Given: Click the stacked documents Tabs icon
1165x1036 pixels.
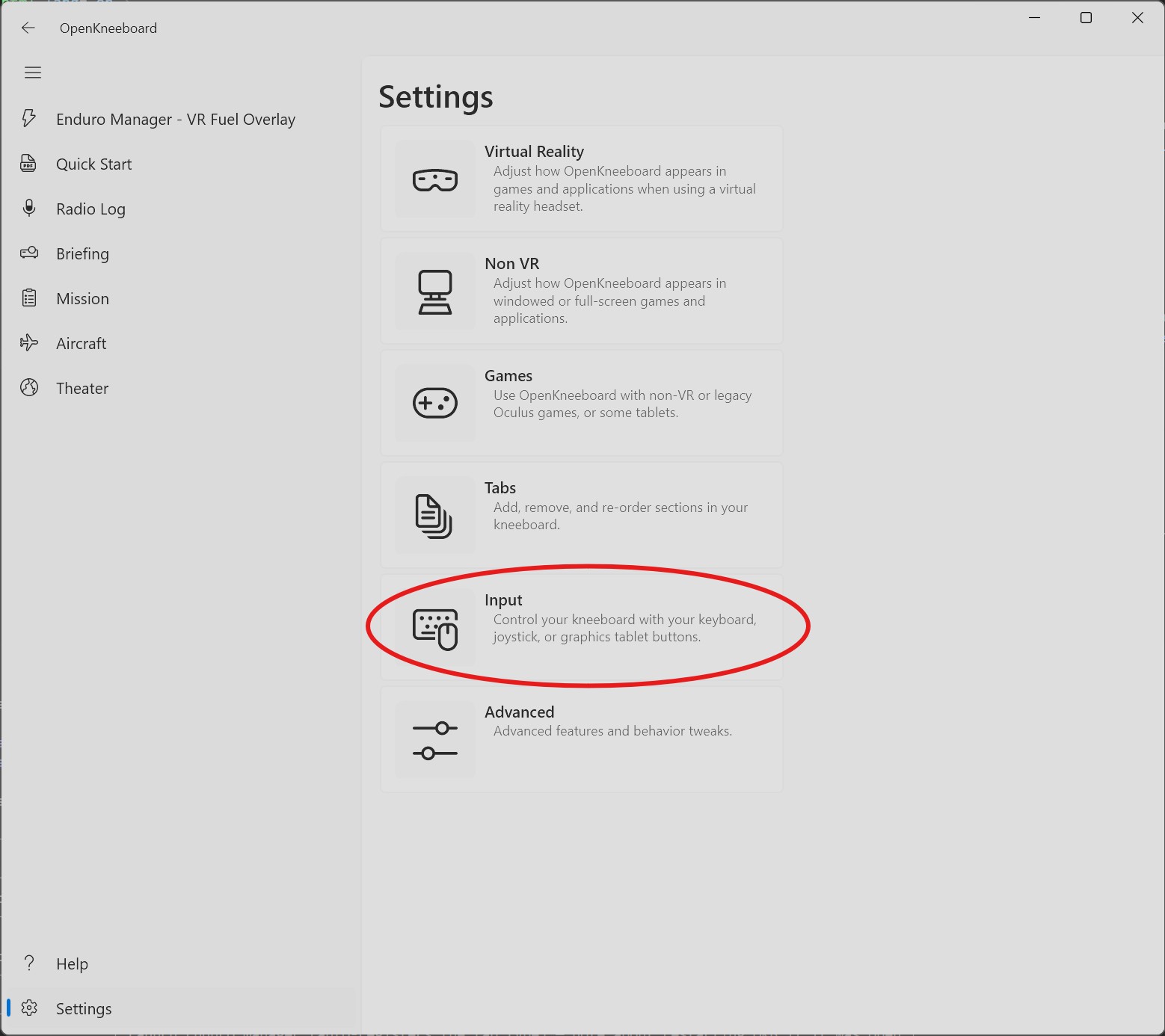Looking at the screenshot, I should click(x=434, y=516).
